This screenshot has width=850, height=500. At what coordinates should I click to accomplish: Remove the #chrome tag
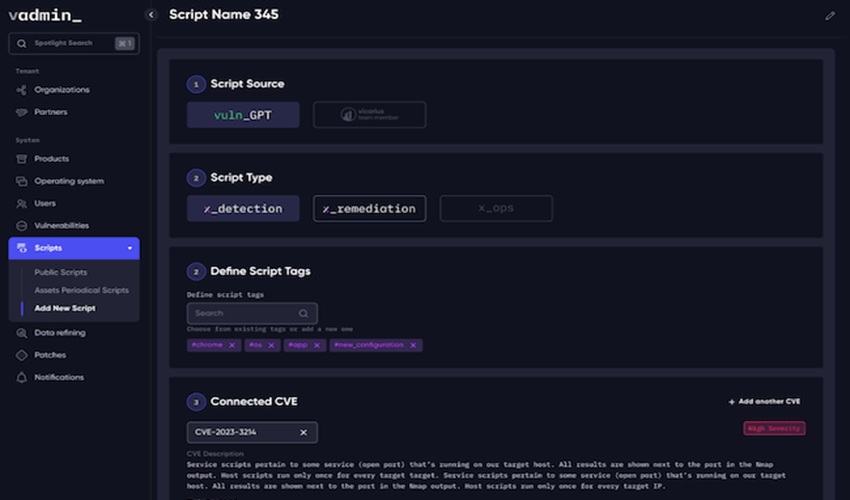click(232, 345)
